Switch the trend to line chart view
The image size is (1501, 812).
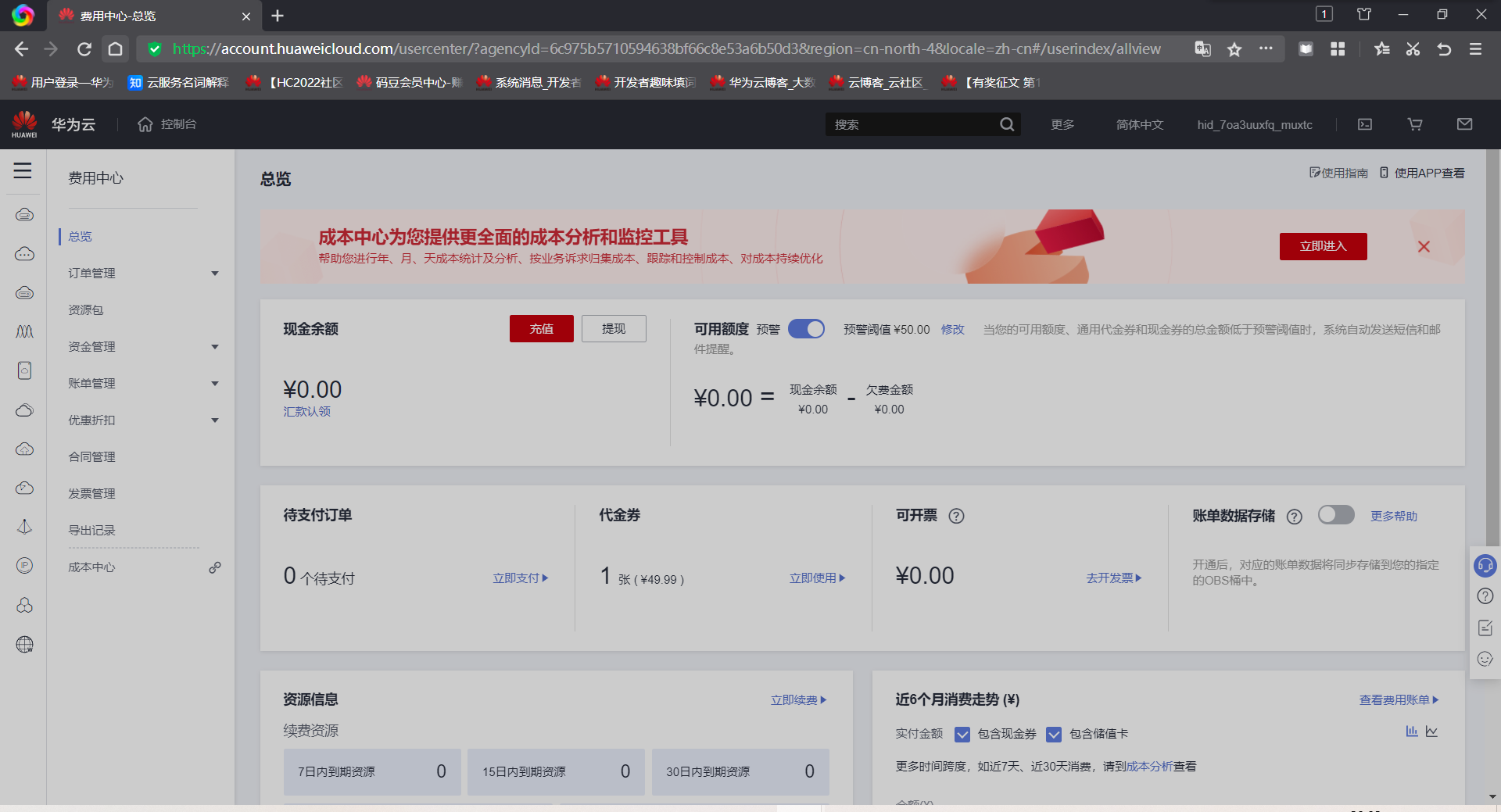(1431, 732)
